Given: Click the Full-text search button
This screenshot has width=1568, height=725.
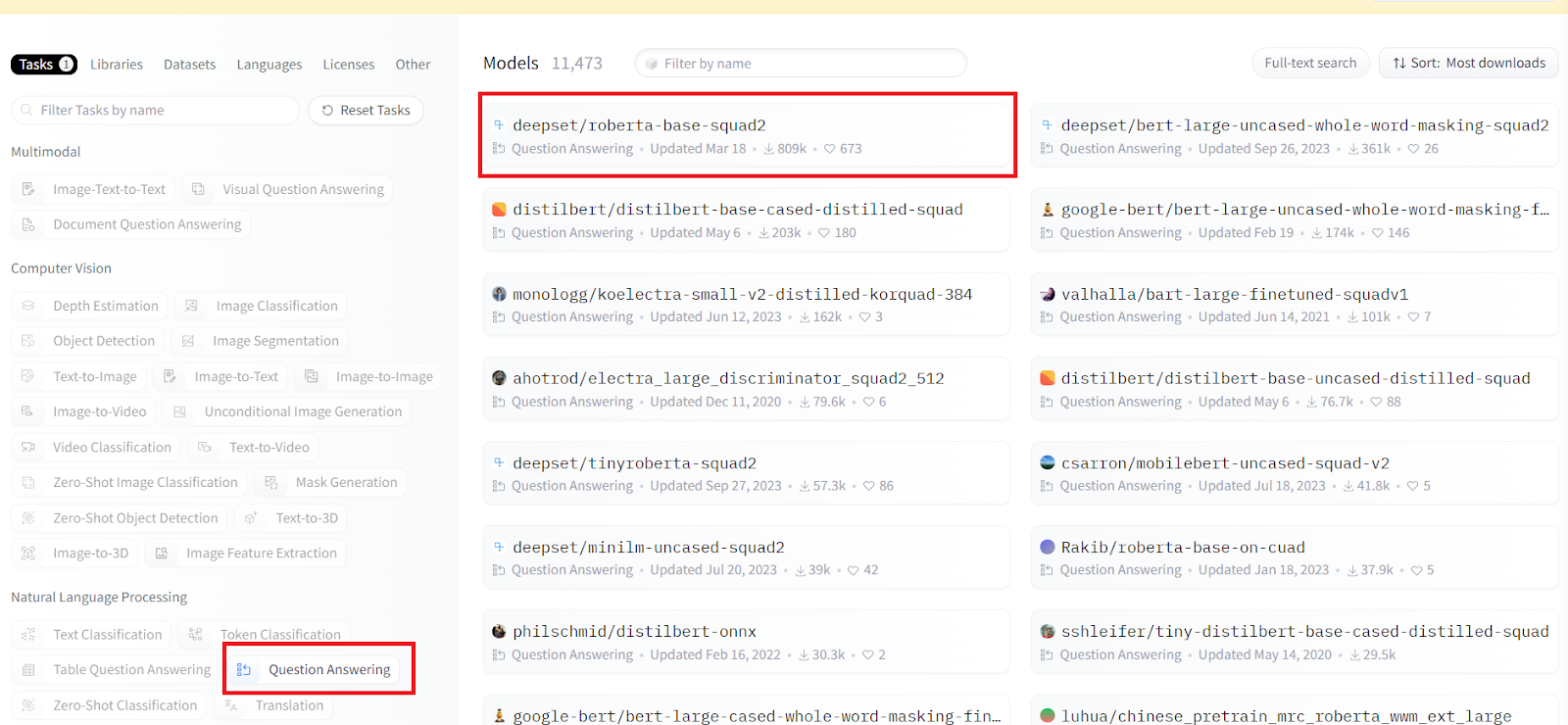Looking at the screenshot, I should pyautogui.click(x=1310, y=63).
